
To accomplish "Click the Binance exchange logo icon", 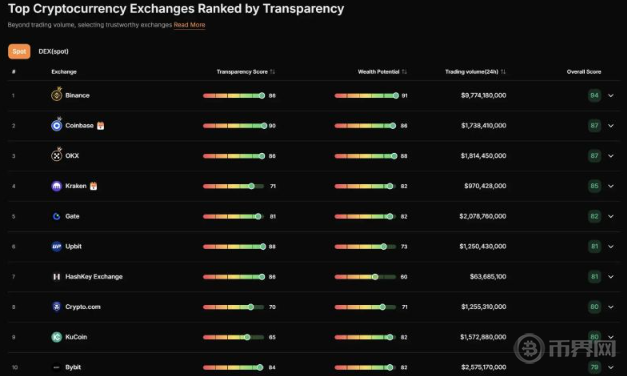I will point(57,95).
